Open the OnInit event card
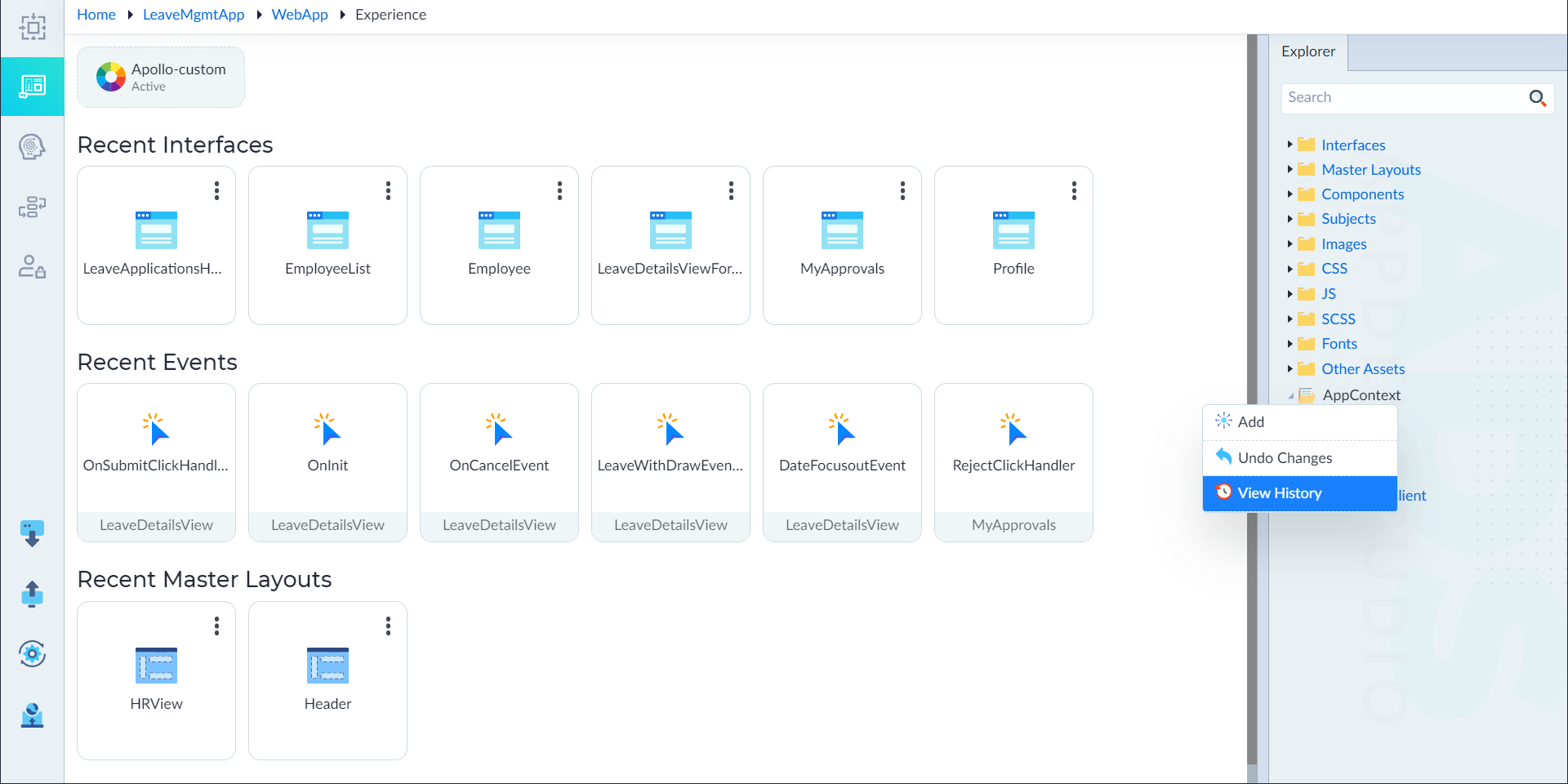Image resolution: width=1568 pixels, height=784 pixels. pos(327,462)
